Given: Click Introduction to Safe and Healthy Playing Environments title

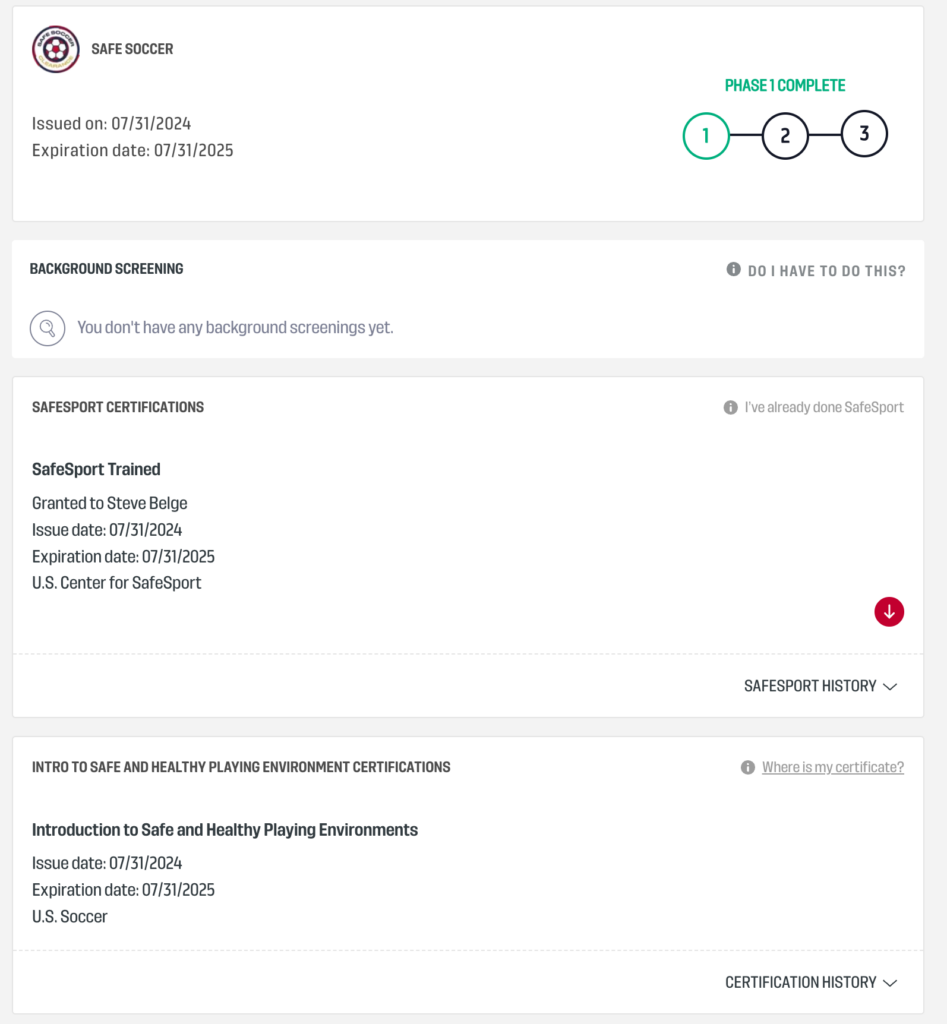Looking at the screenshot, I should coord(225,830).
